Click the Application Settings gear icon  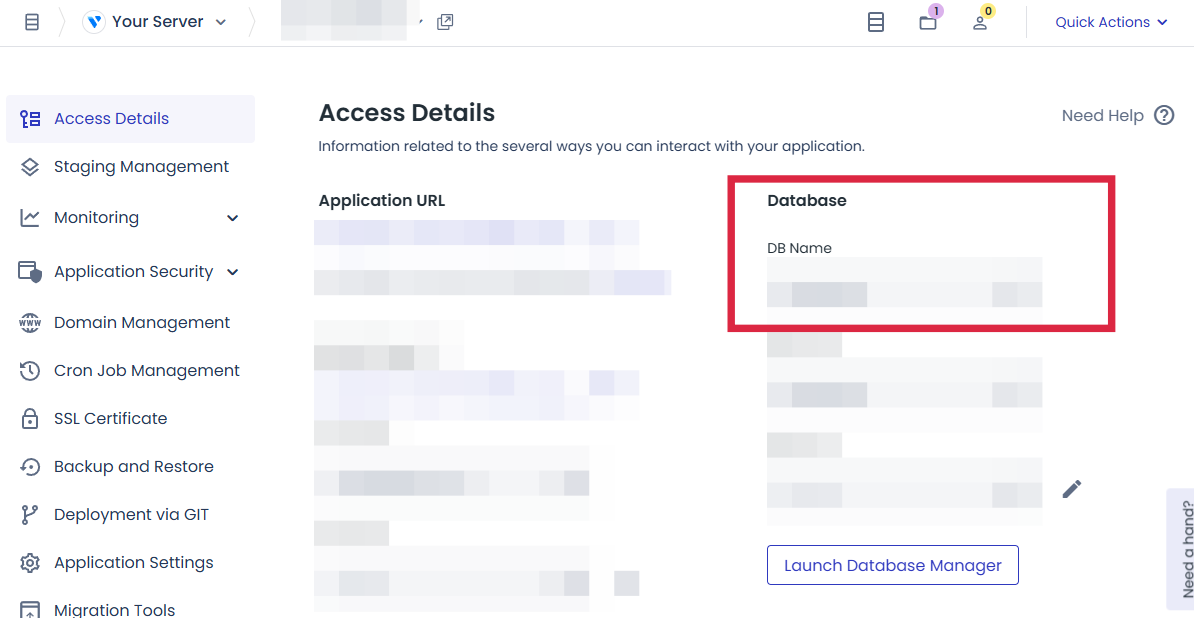[30, 563]
